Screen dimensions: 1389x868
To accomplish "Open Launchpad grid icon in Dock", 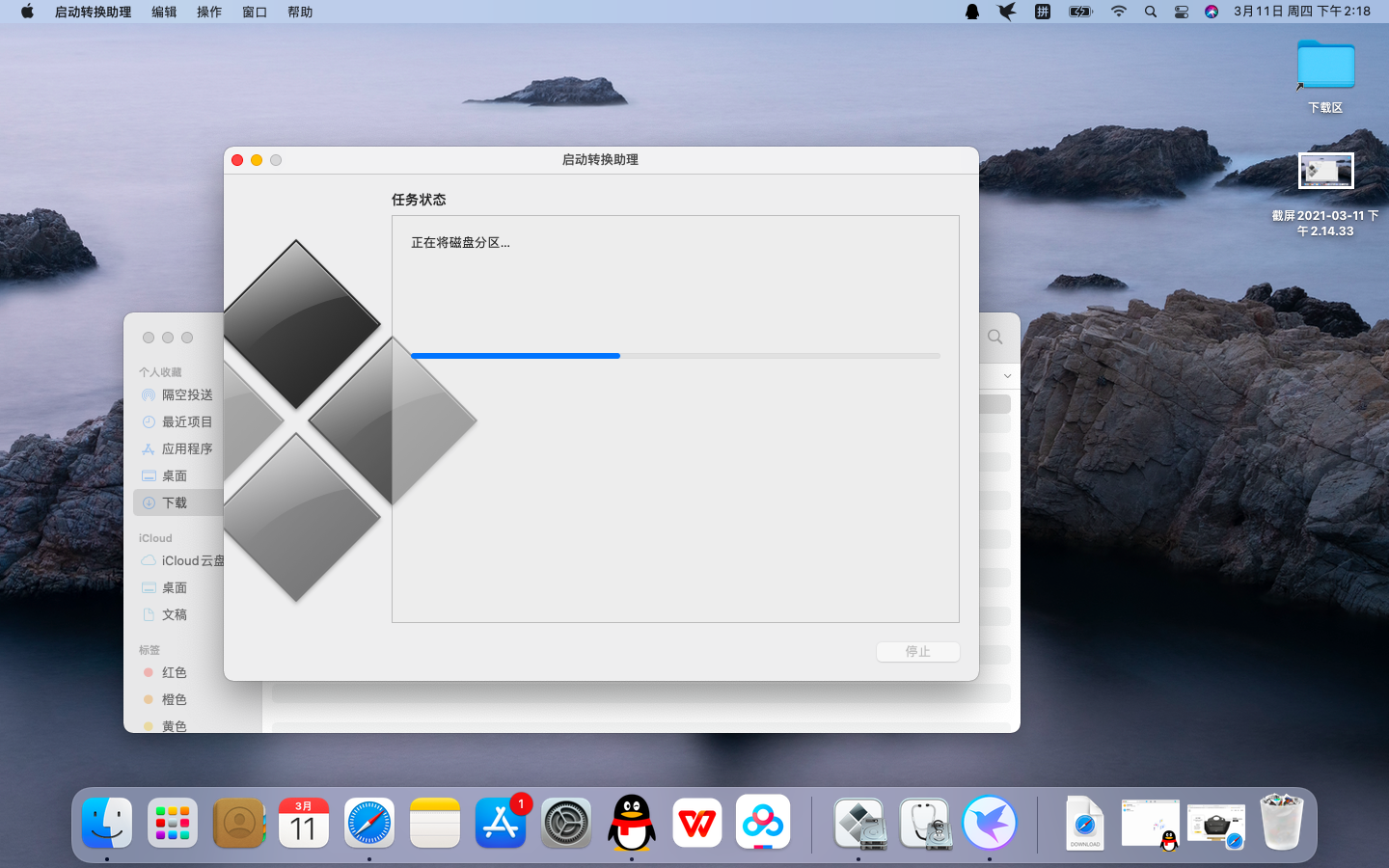I will 173,824.
